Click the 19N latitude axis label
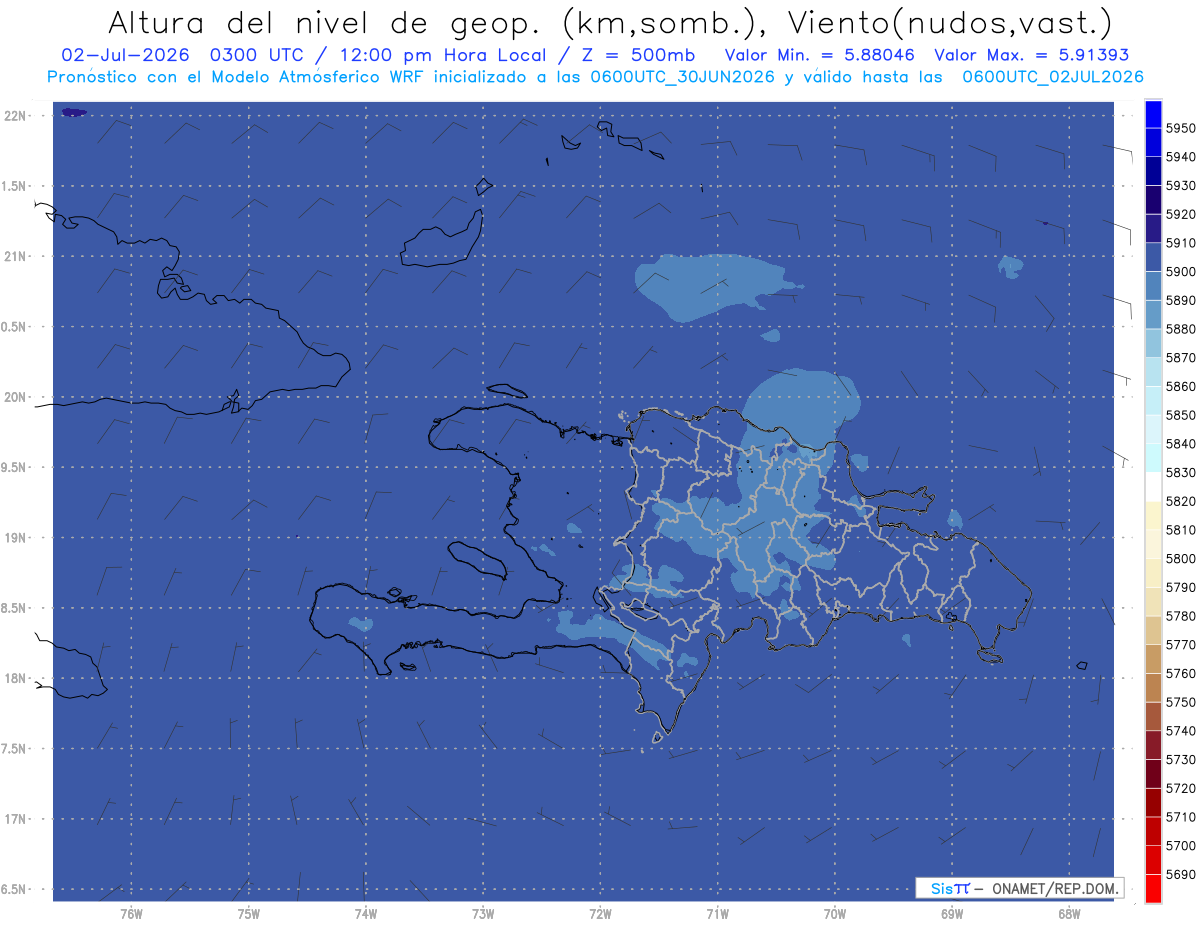Viewport: 1200px width, 927px height. click(16, 537)
